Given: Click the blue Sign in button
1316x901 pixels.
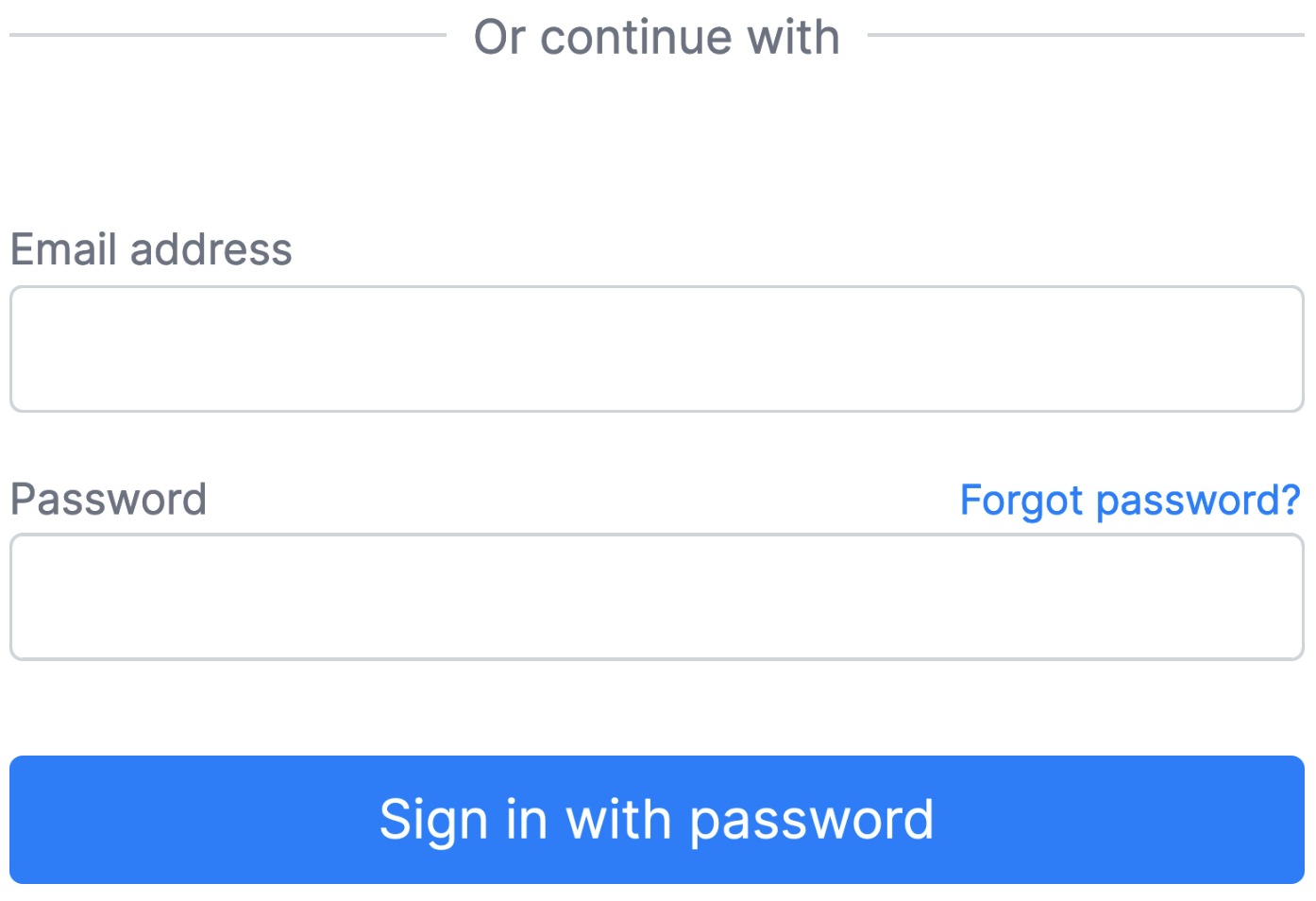Looking at the screenshot, I should [657, 820].
